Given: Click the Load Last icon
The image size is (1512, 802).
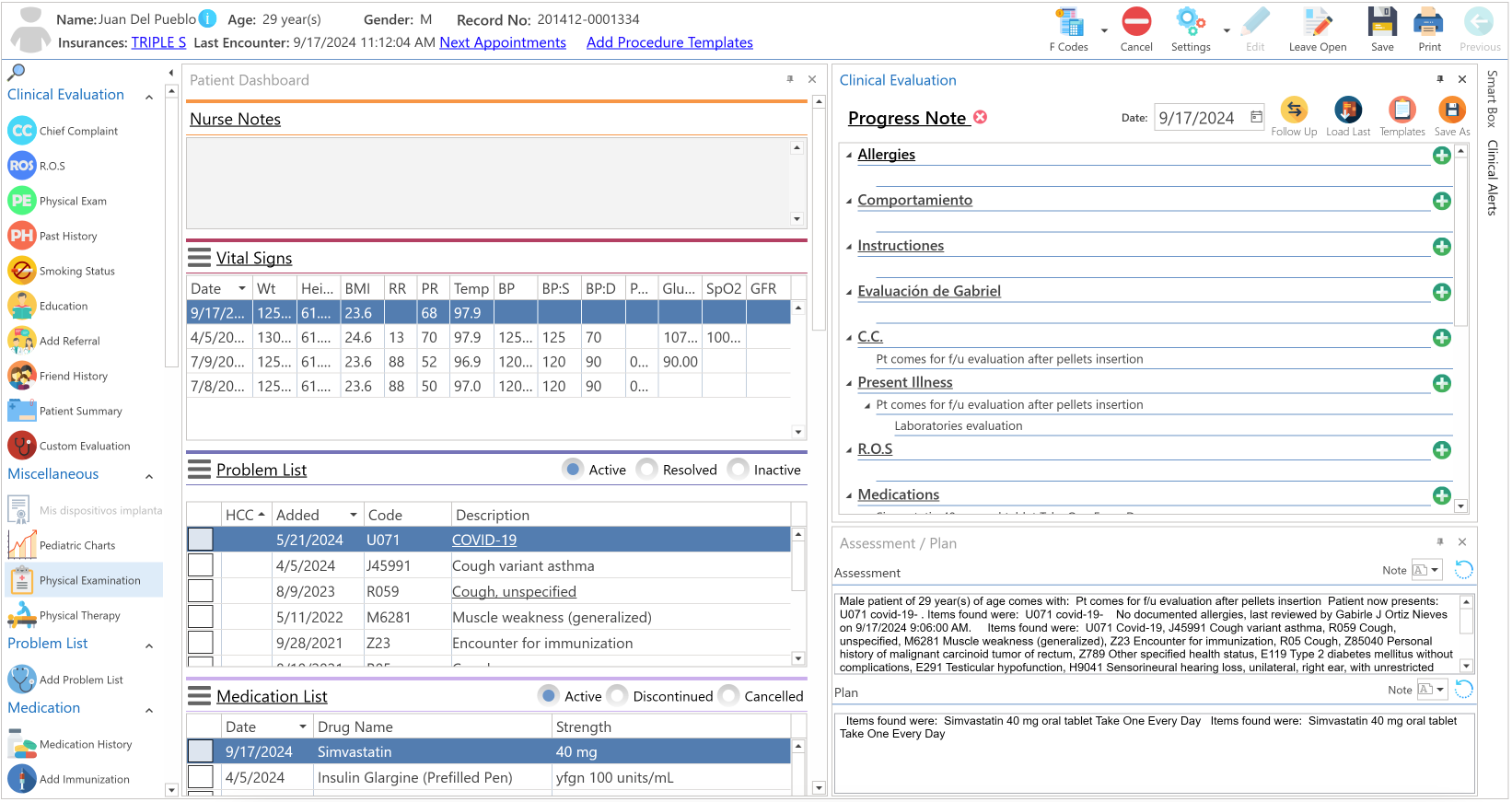Looking at the screenshot, I should pos(1348,110).
